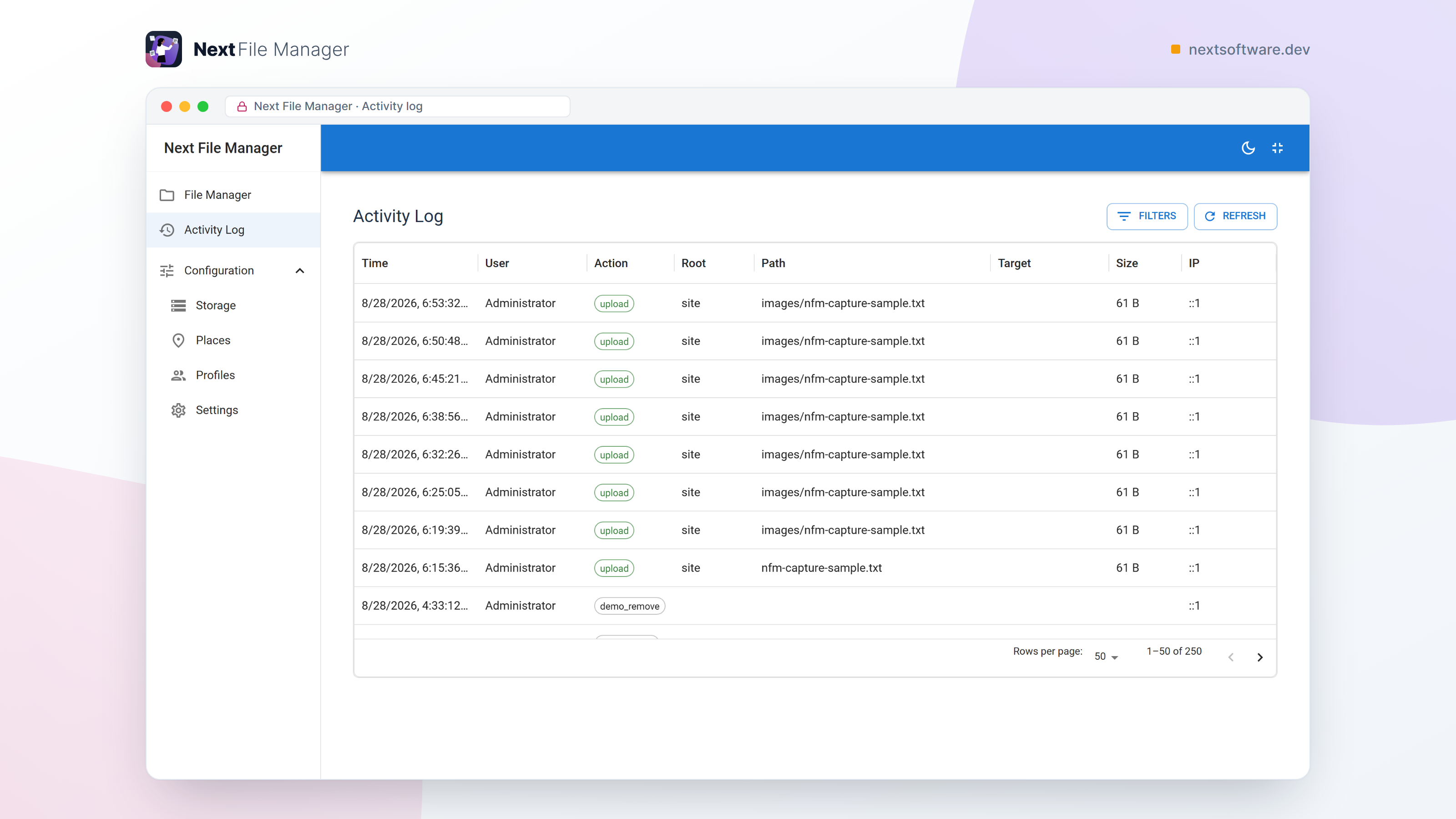Open the FILTERS panel
Viewport: 1456px width, 819px height.
(1147, 217)
